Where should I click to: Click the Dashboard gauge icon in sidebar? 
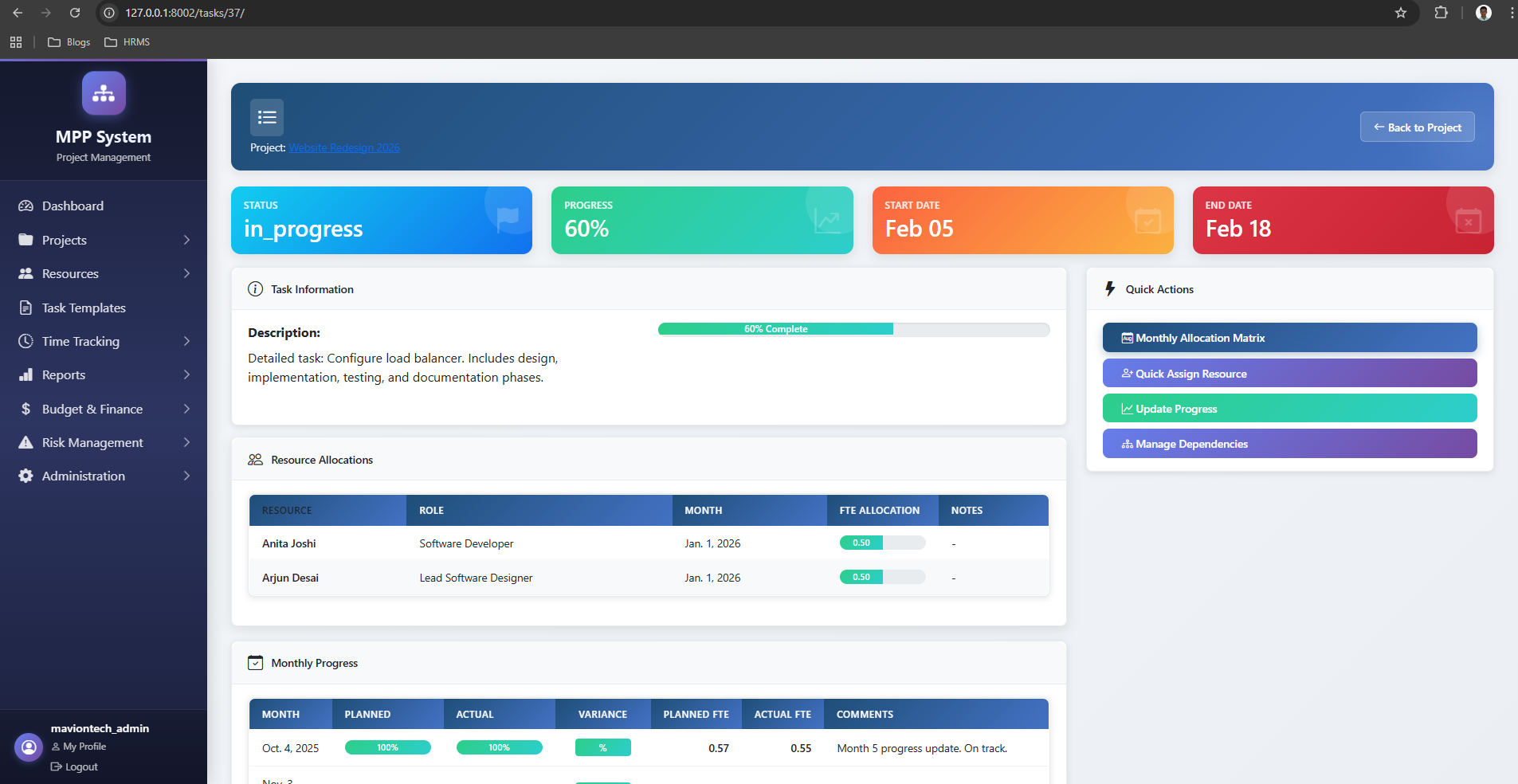[25, 206]
